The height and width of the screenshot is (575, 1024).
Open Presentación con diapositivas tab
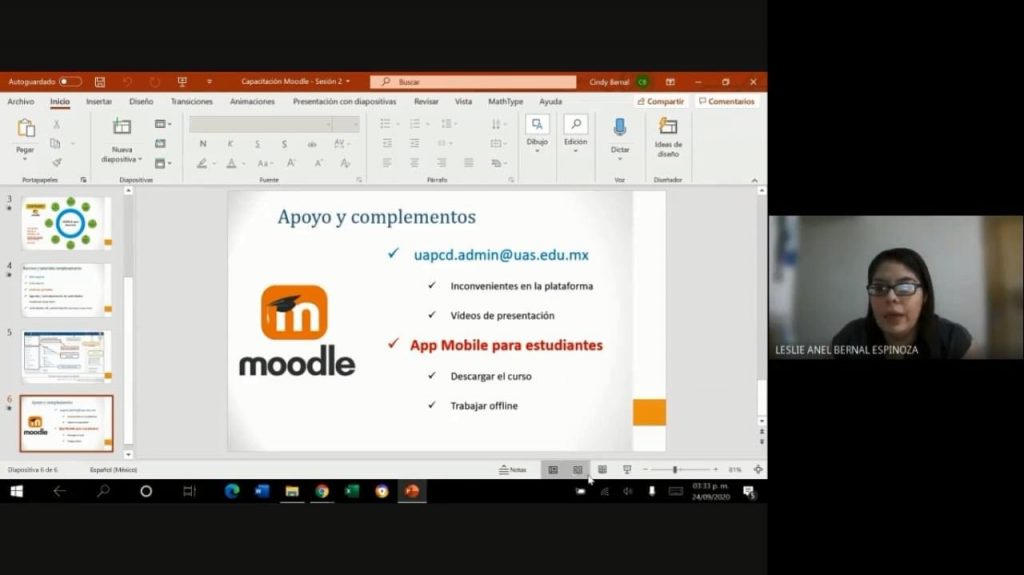tap(344, 101)
